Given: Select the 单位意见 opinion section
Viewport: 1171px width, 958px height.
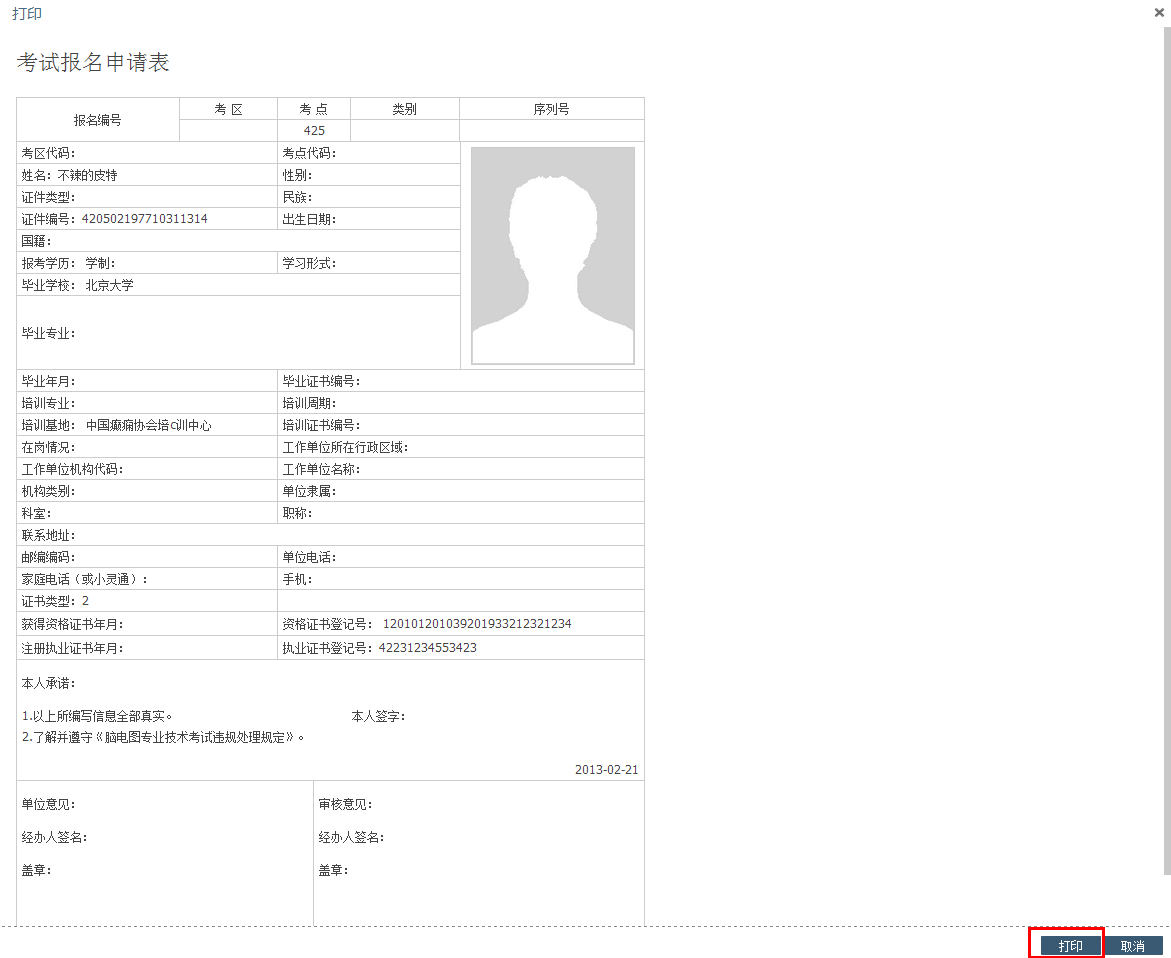Looking at the screenshot, I should (x=47, y=804).
